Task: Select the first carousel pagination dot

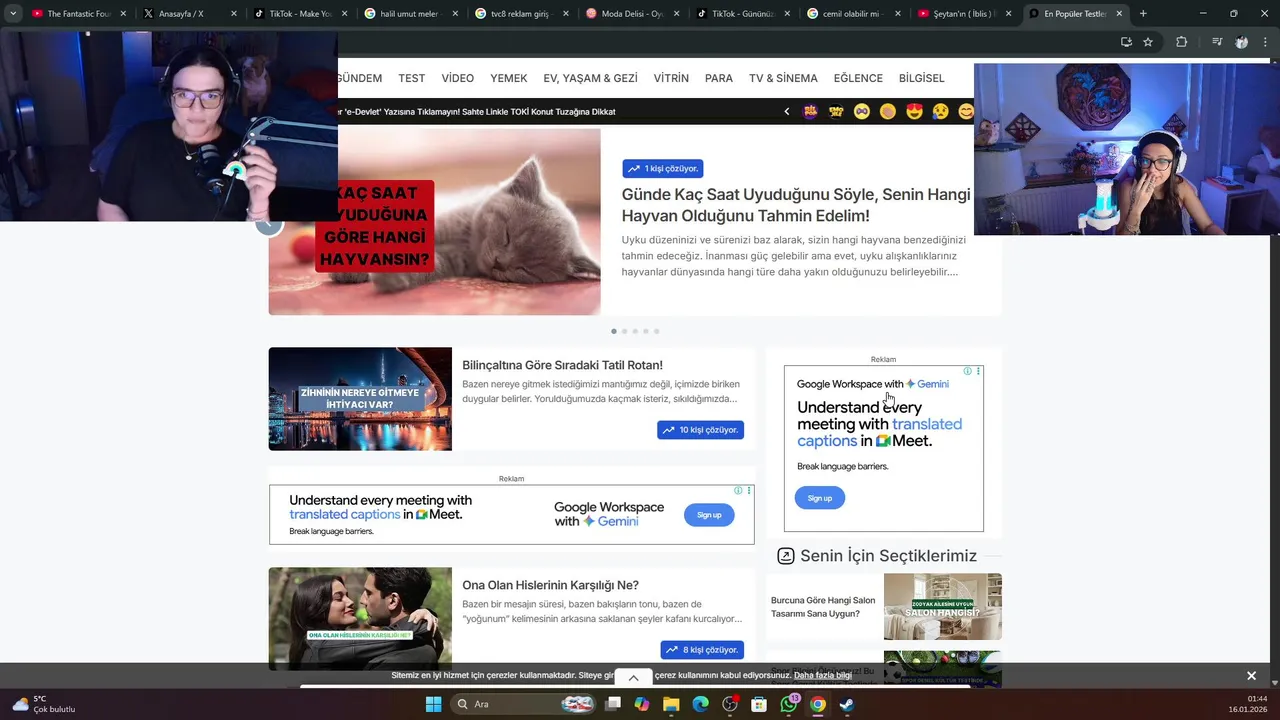Action: [x=614, y=331]
